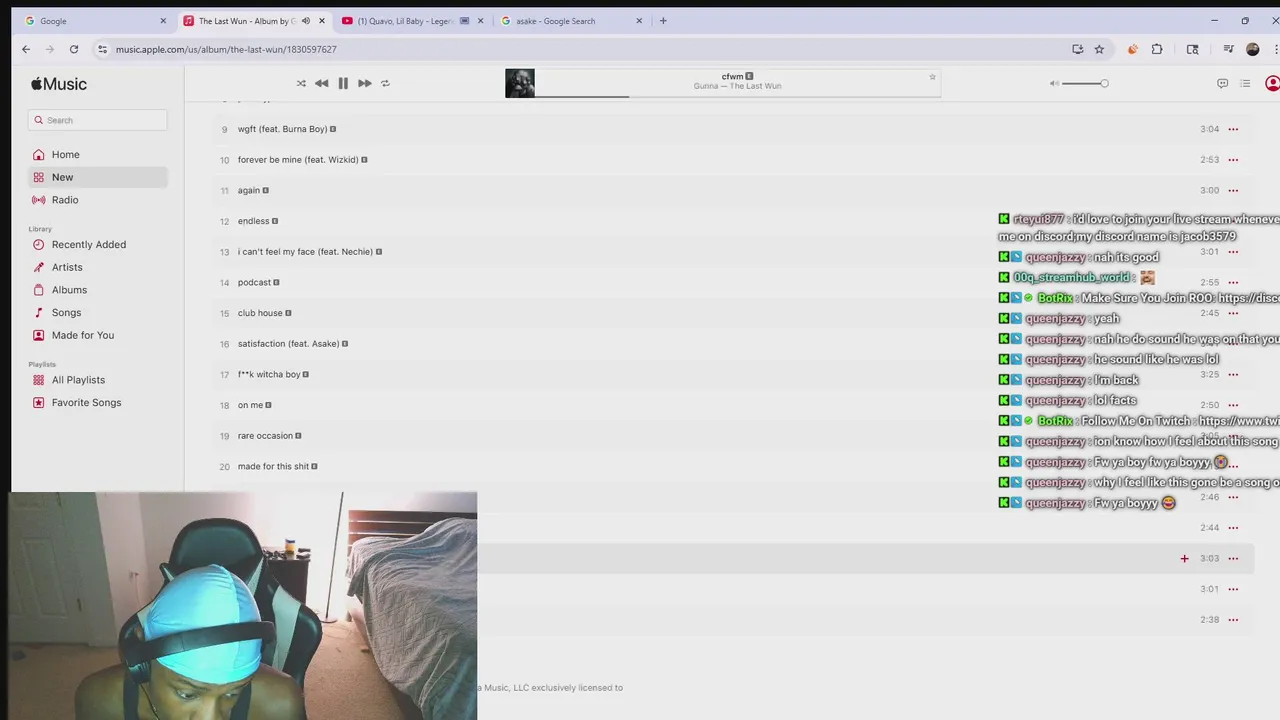Open more options for the 2:38 track
Viewport: 1280px width, 720px height.
click(x=1233, y=620)
